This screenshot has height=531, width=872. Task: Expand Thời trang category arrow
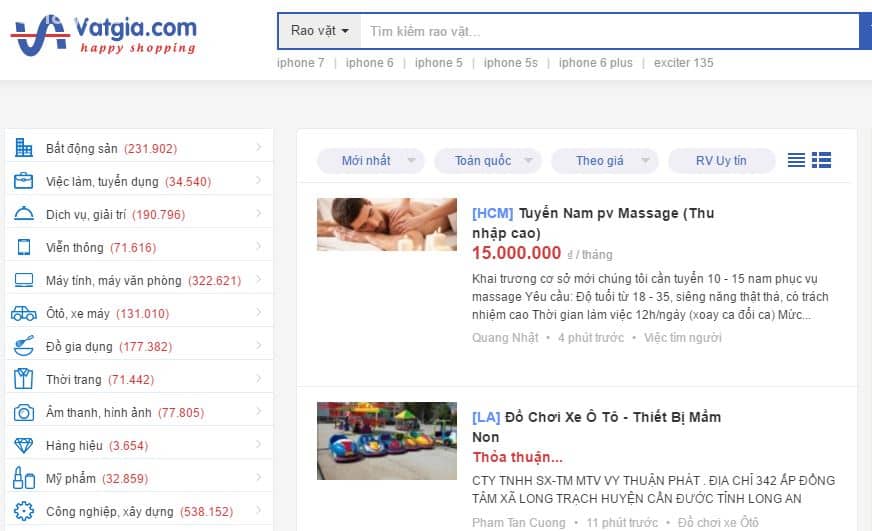[x=259, y=379]
